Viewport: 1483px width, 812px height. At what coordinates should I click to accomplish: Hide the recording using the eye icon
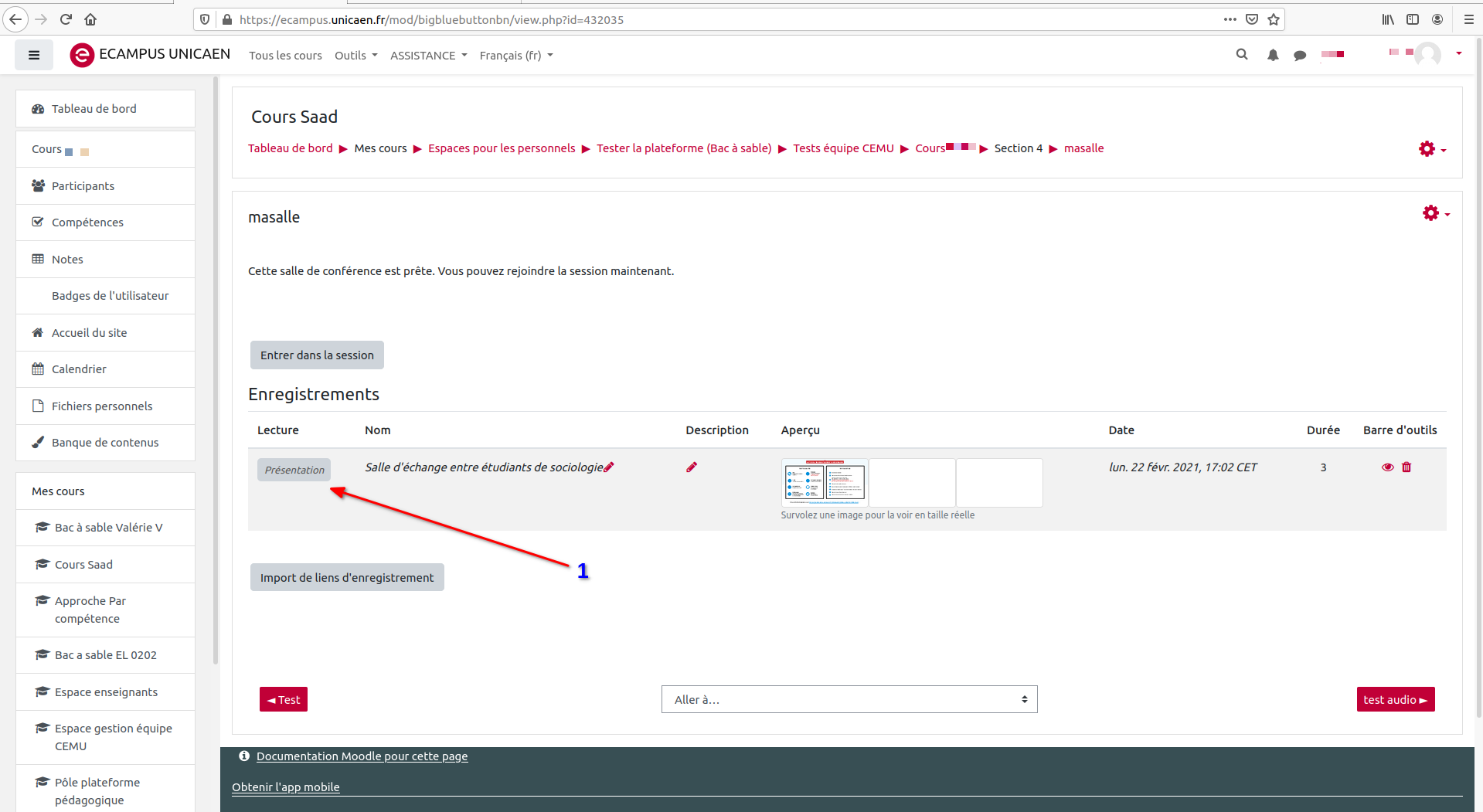click(x=1387, y=467)
